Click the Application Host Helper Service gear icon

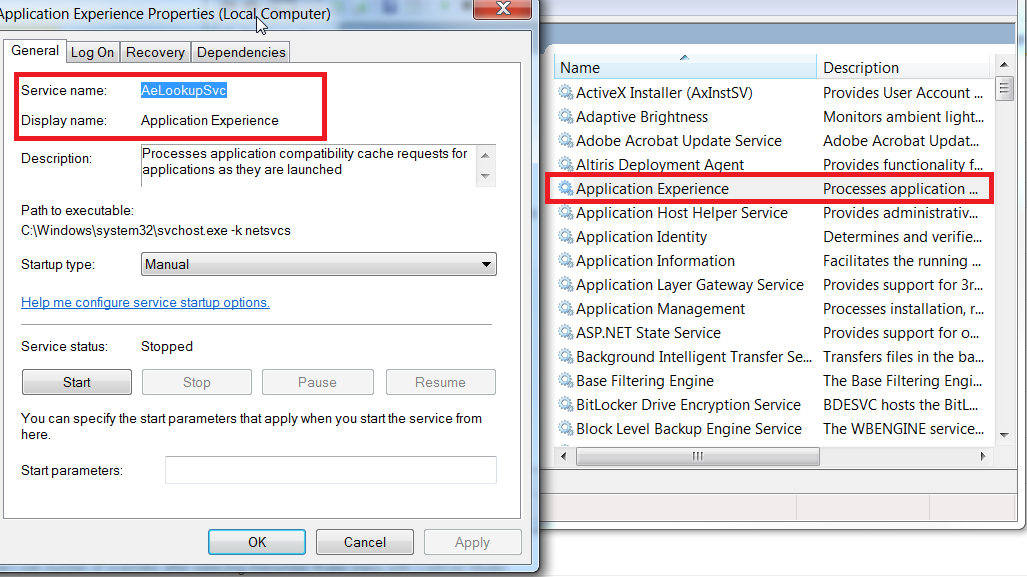point(565,212)
